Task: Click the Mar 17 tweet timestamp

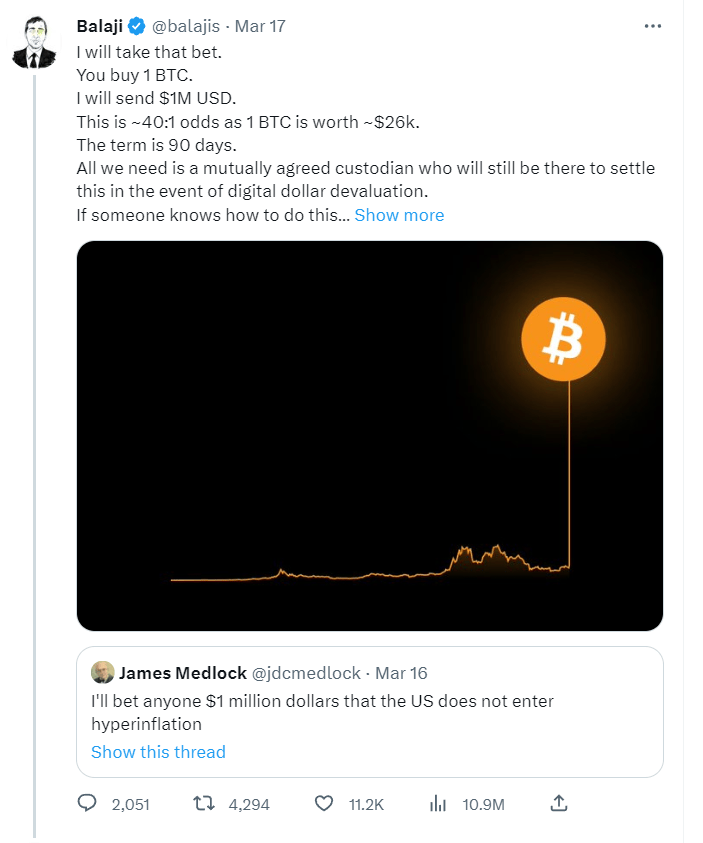Action: [260, 25]
